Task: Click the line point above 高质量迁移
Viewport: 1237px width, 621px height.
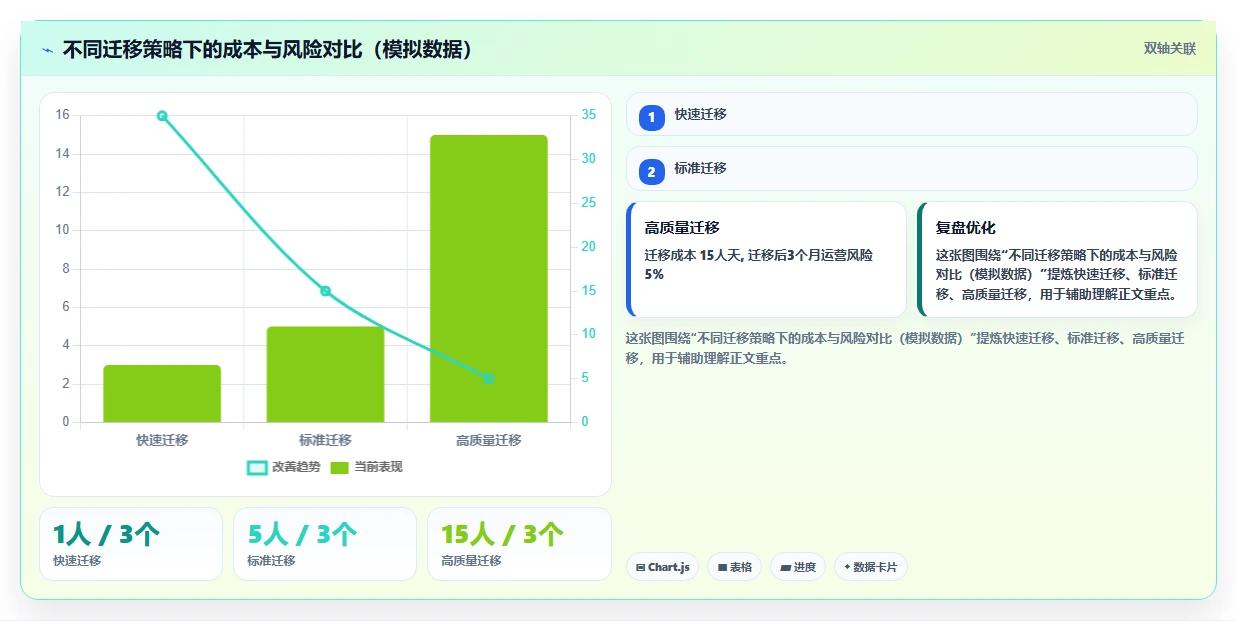Action: pyautogui.click(x=489, y=378)
